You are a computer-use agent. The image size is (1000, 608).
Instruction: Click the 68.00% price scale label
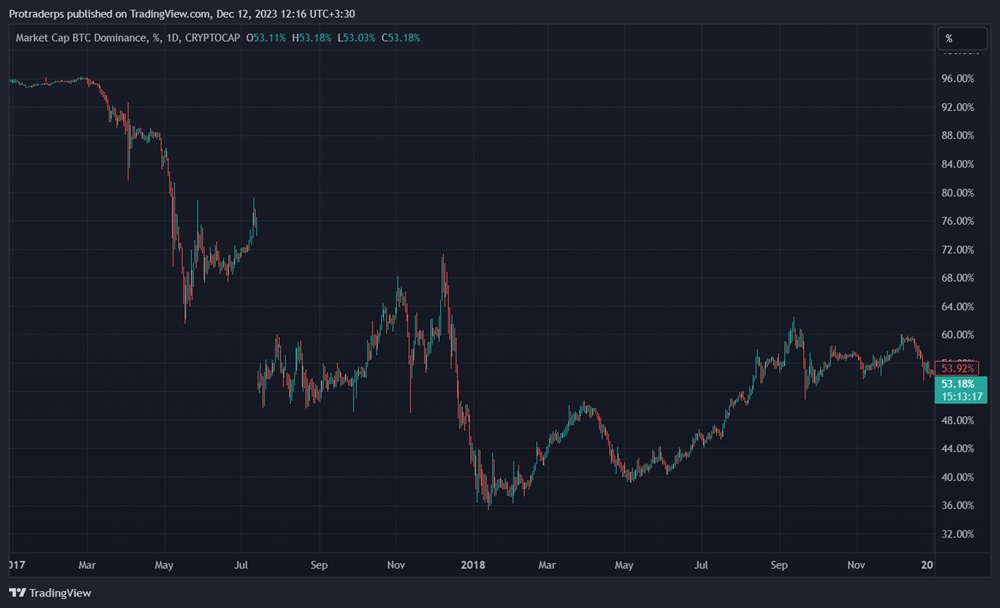pyautogui.click(x=958, y=278)
